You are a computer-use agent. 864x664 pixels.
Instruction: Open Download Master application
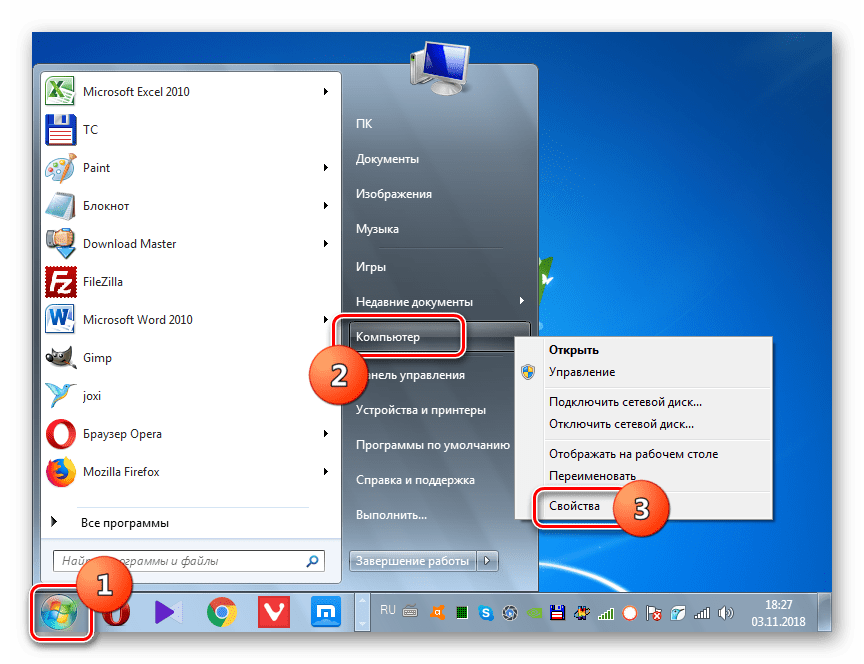[x=190, y=244]
